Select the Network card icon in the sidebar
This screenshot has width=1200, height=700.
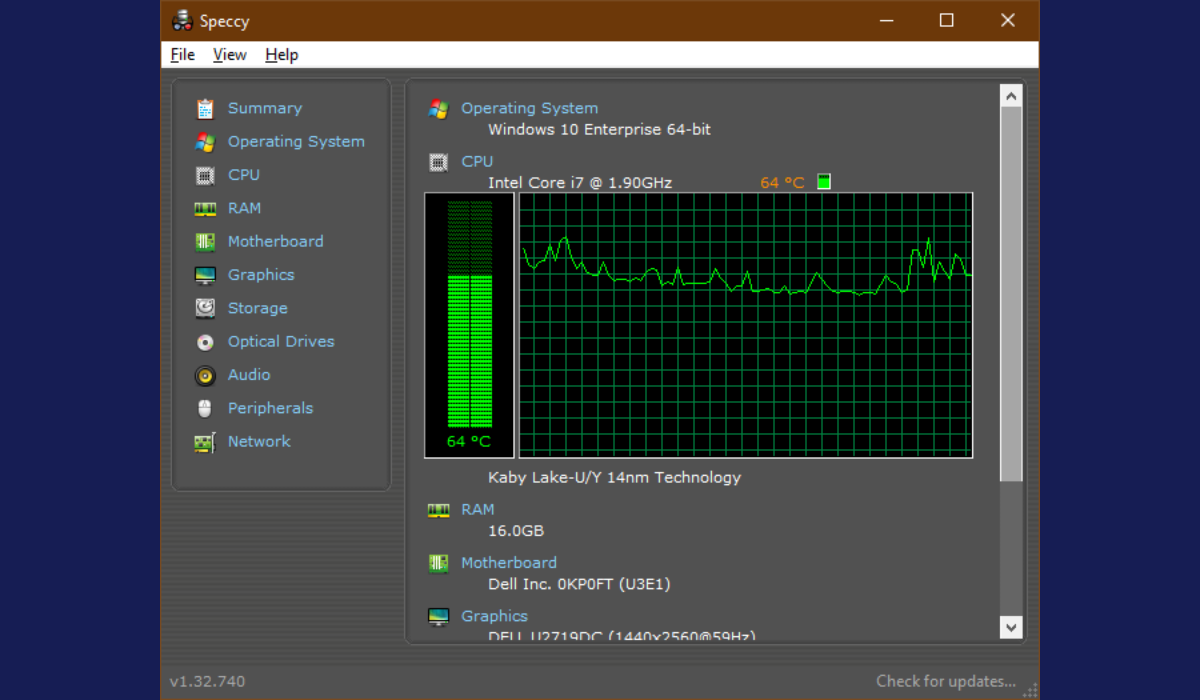tap(205, 442)
